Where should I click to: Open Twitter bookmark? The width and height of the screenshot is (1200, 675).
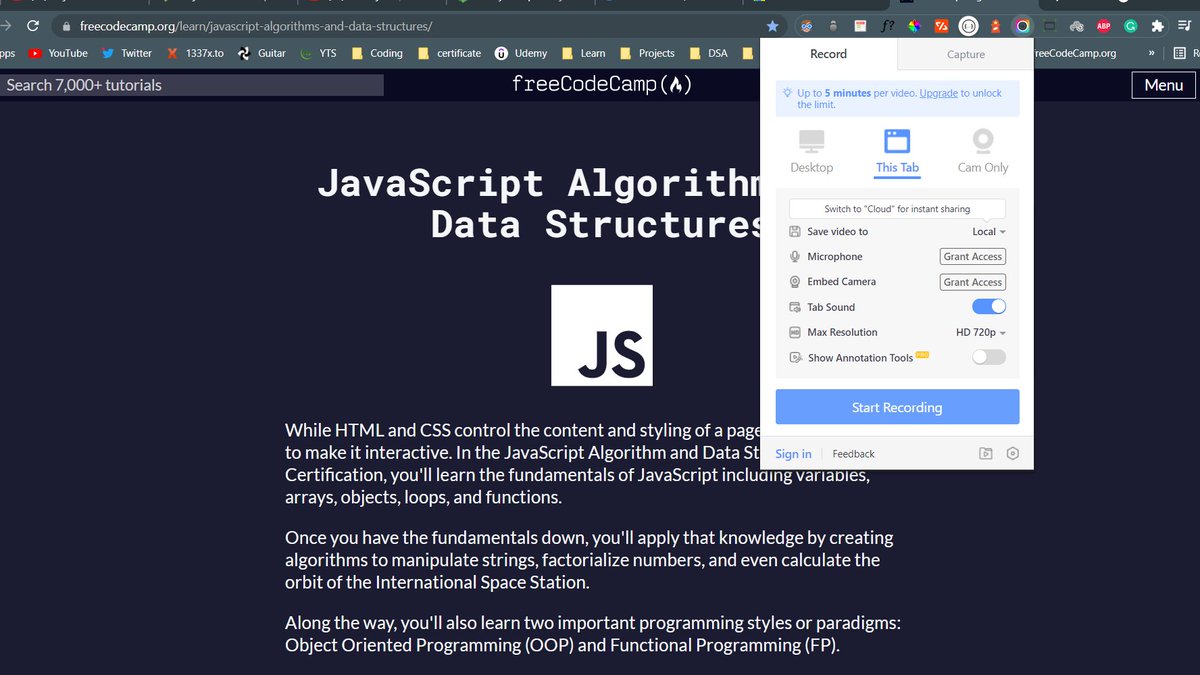pos(127,53)
